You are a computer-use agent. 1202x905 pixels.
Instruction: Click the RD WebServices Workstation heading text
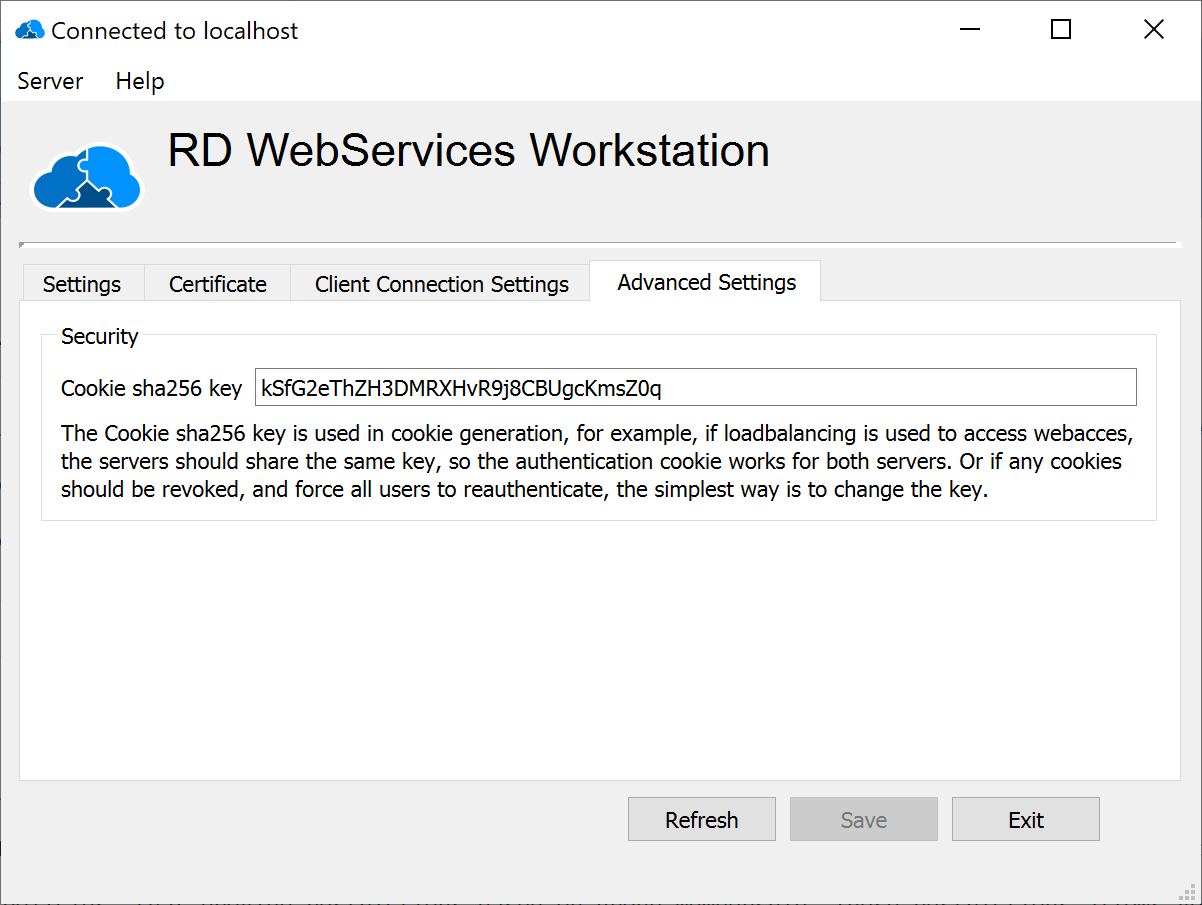click(x=468, y=150)
